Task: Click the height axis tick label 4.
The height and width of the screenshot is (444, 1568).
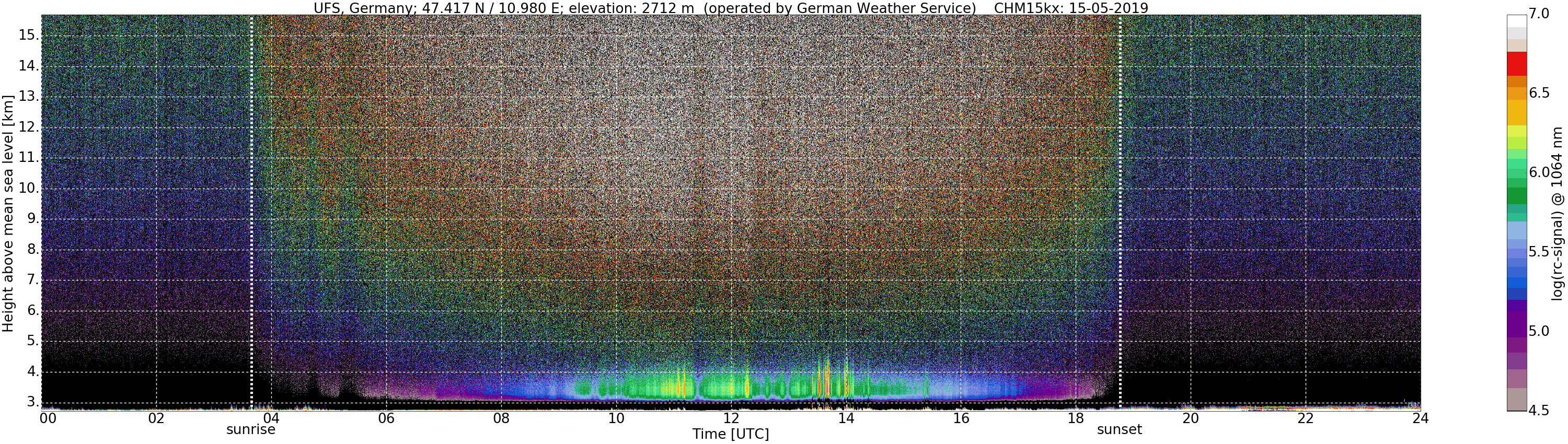Action: (x=33, y=371)
